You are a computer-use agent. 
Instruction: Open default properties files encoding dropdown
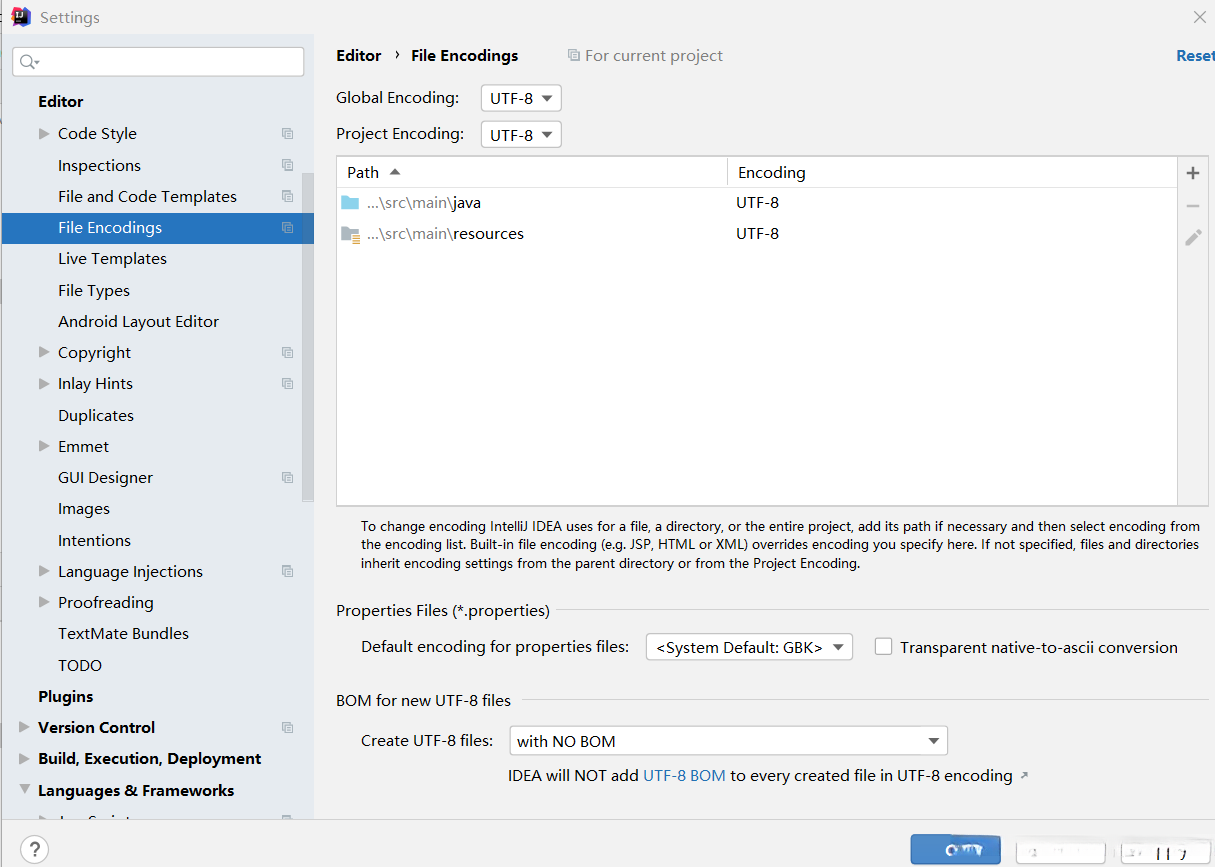pos(749,647)
